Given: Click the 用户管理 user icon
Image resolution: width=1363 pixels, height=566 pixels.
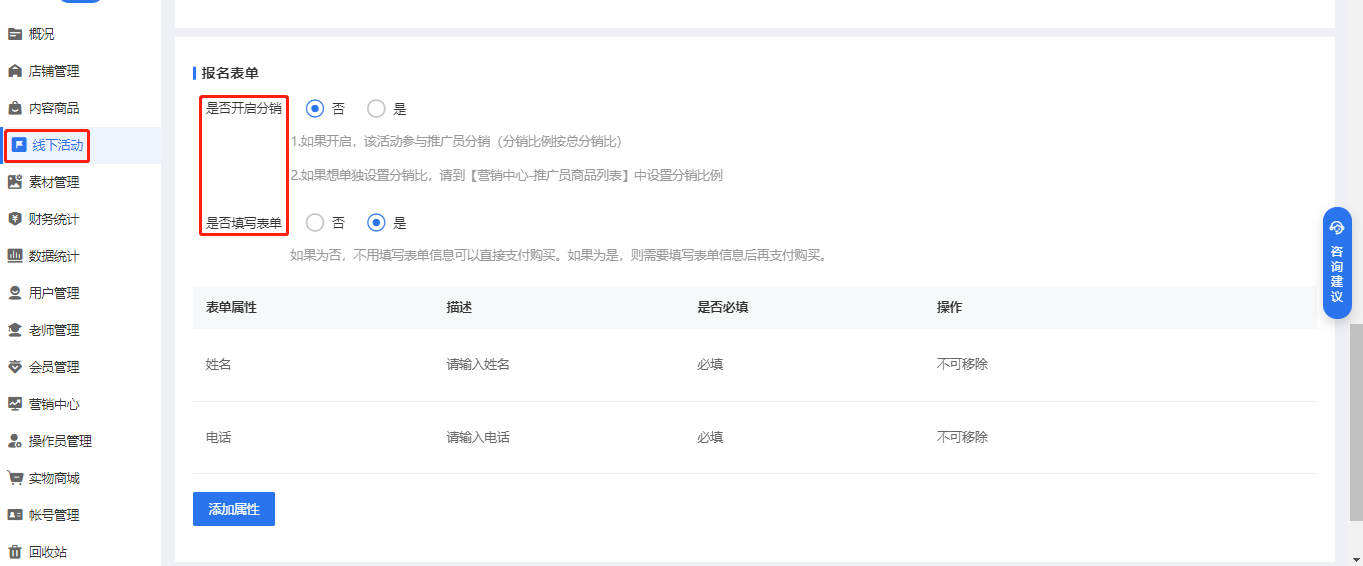Looking at the screenshot, I should (15, 293).
